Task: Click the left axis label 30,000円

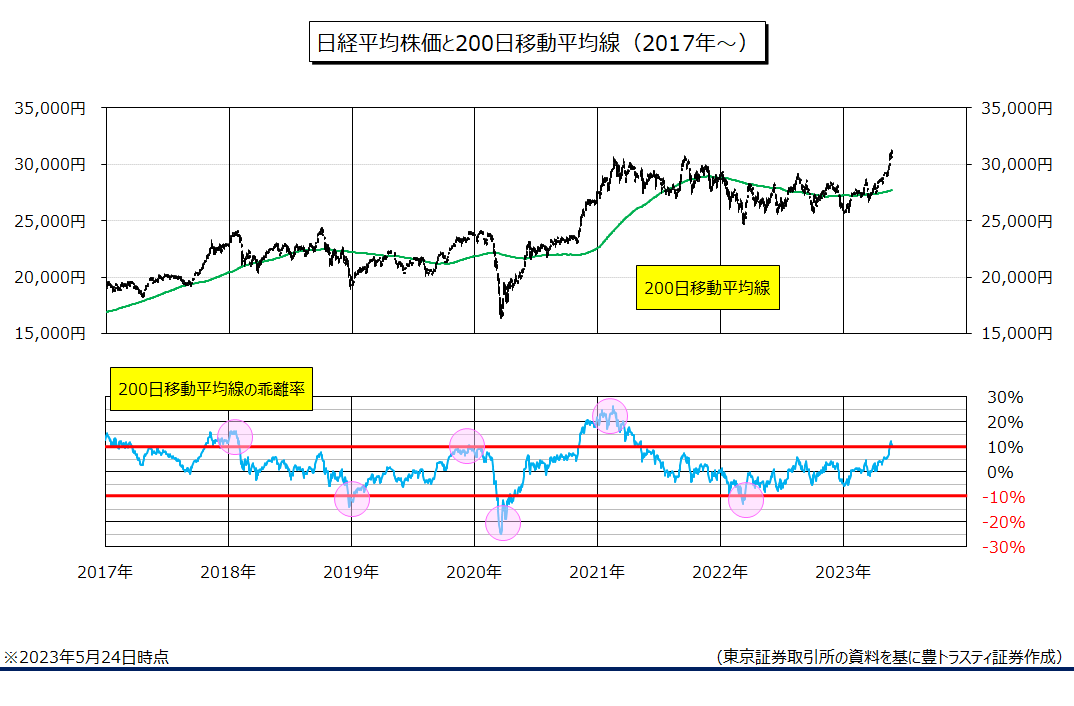Action: [50, 164]
